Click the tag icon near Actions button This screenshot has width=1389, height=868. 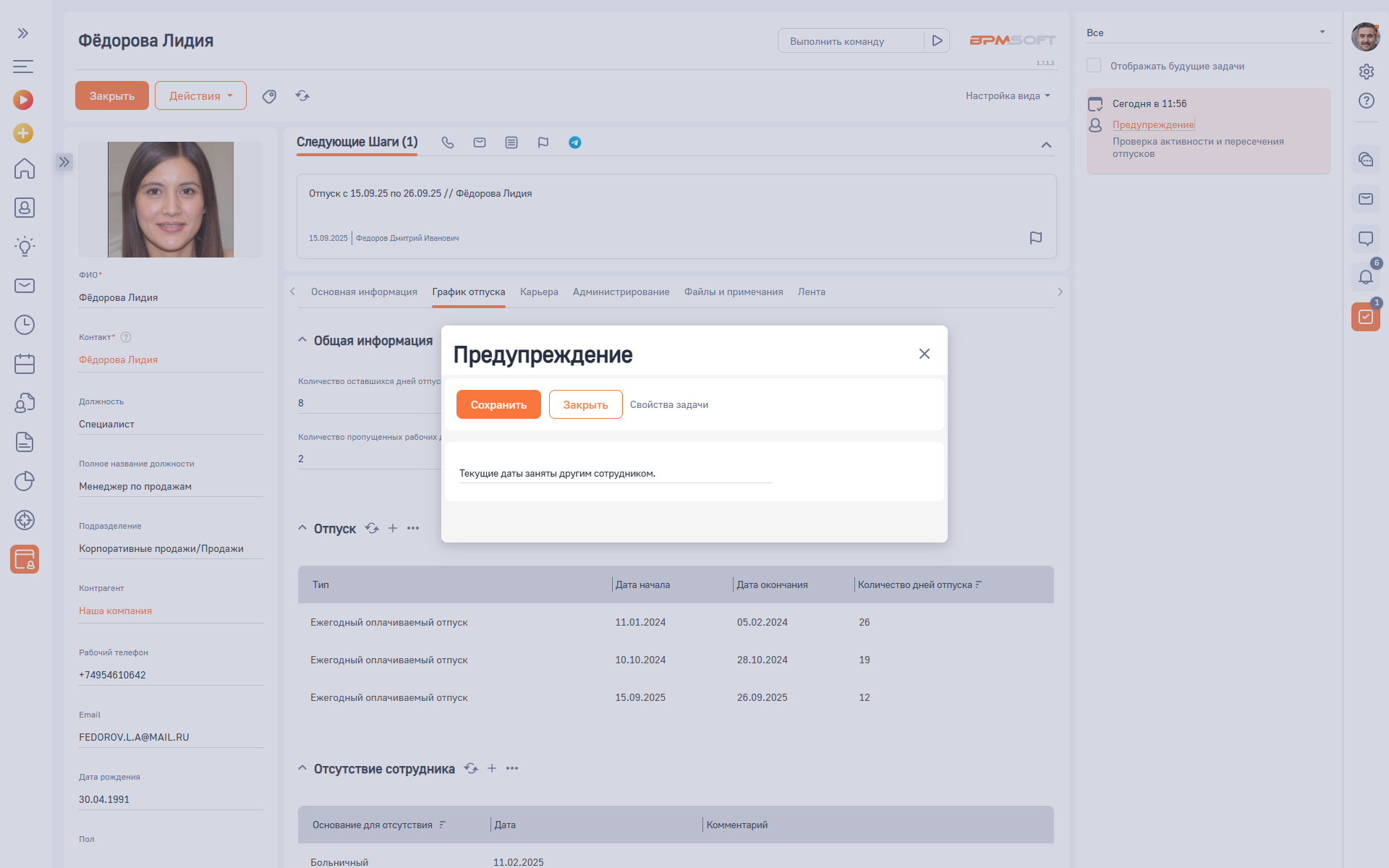coord(269,96)
